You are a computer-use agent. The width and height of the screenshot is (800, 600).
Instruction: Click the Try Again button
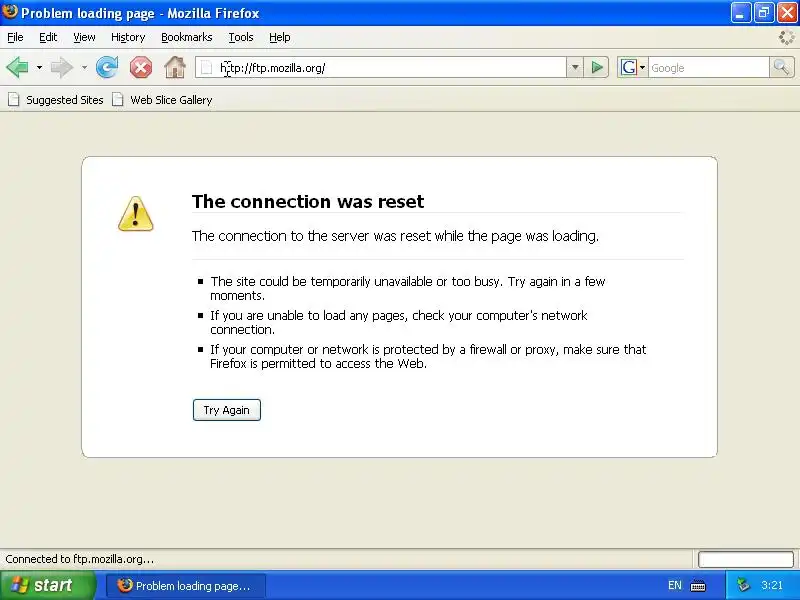[227, 410]
